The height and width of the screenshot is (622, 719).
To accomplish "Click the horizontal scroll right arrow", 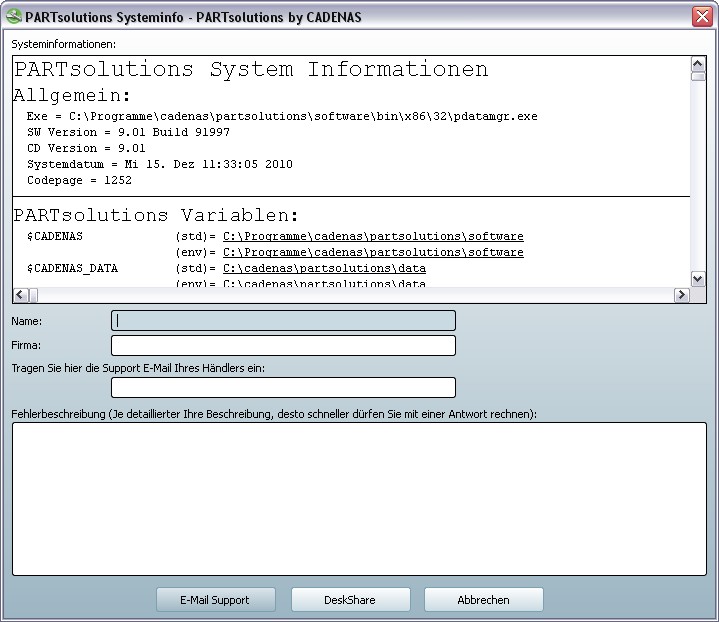I will coord(681,295).
